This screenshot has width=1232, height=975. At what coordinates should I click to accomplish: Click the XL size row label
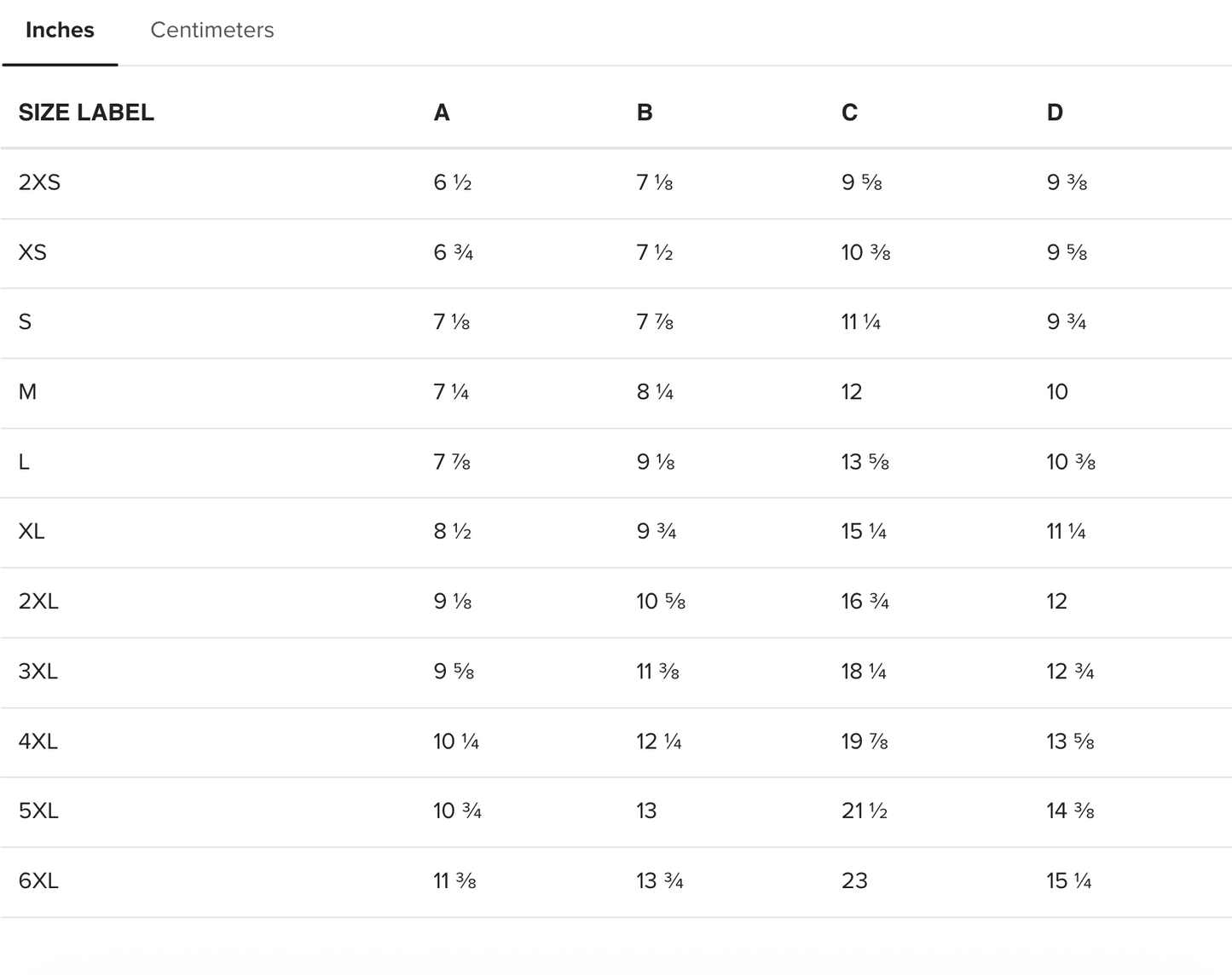[31, 532]
